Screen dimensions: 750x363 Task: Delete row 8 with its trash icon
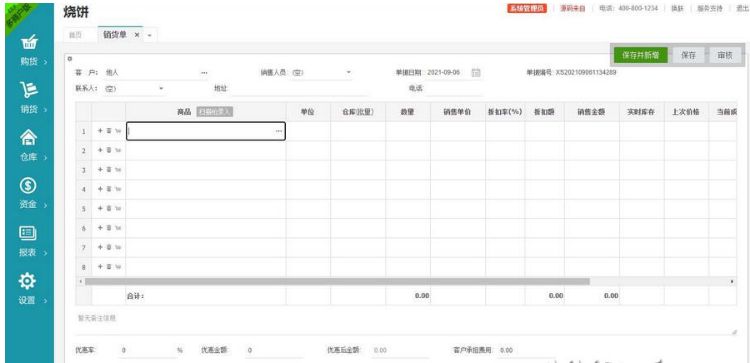pyautogui.click(x=109, y=266)
